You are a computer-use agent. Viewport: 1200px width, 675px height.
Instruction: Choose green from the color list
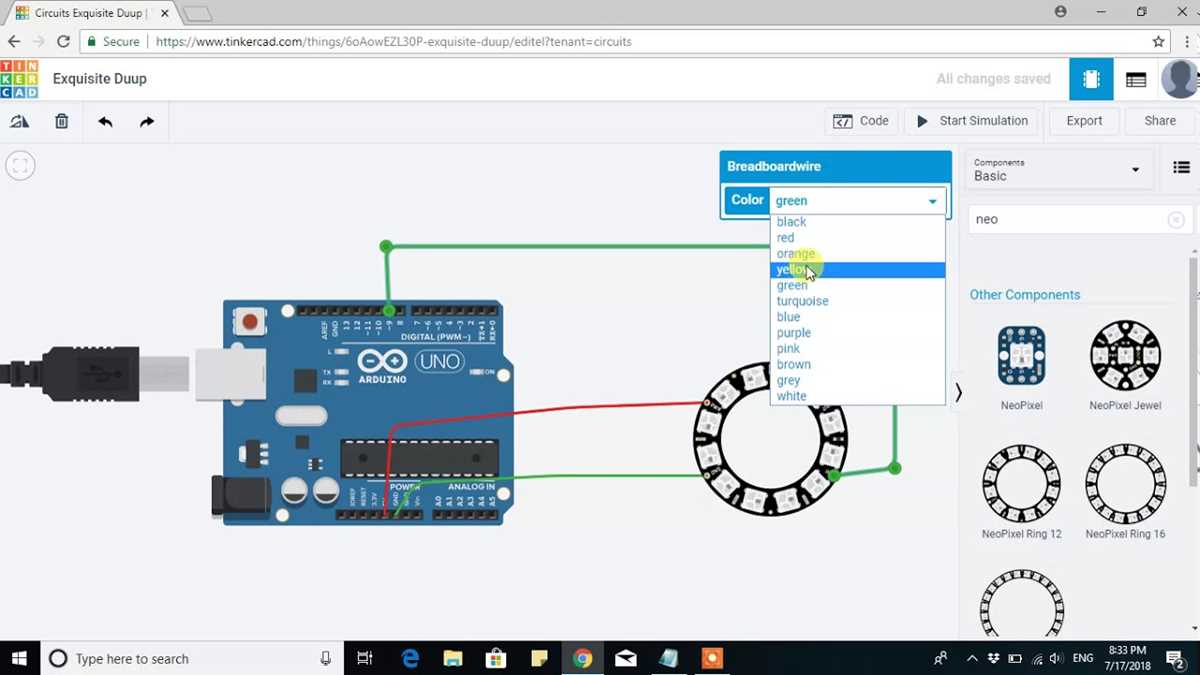[x=858, y=285]
